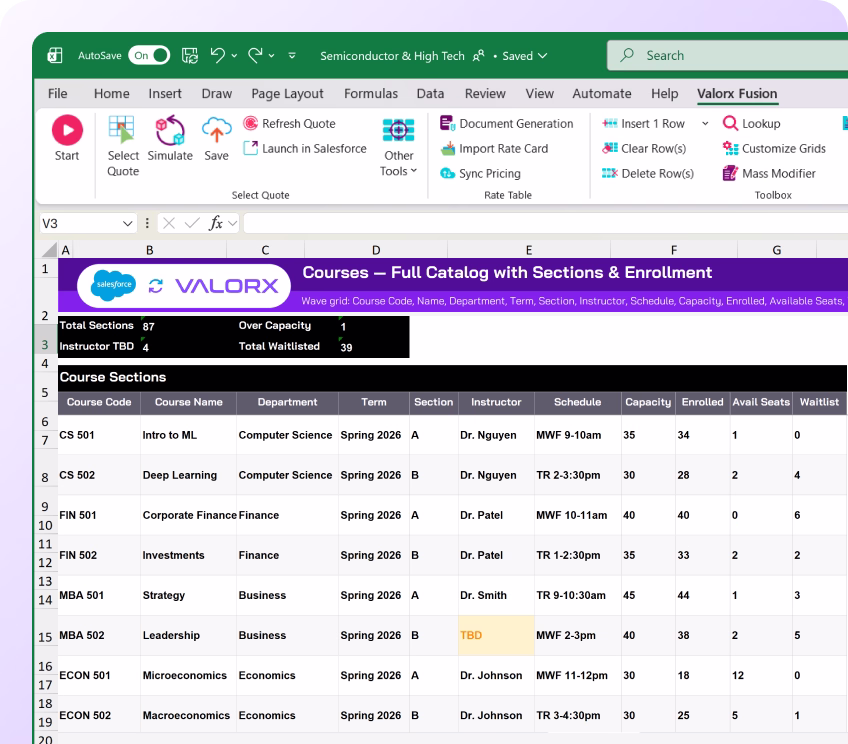The width and height of the screenshot is (848, 744).
Task: Click the Total Sections value 87
Action: 149,327
